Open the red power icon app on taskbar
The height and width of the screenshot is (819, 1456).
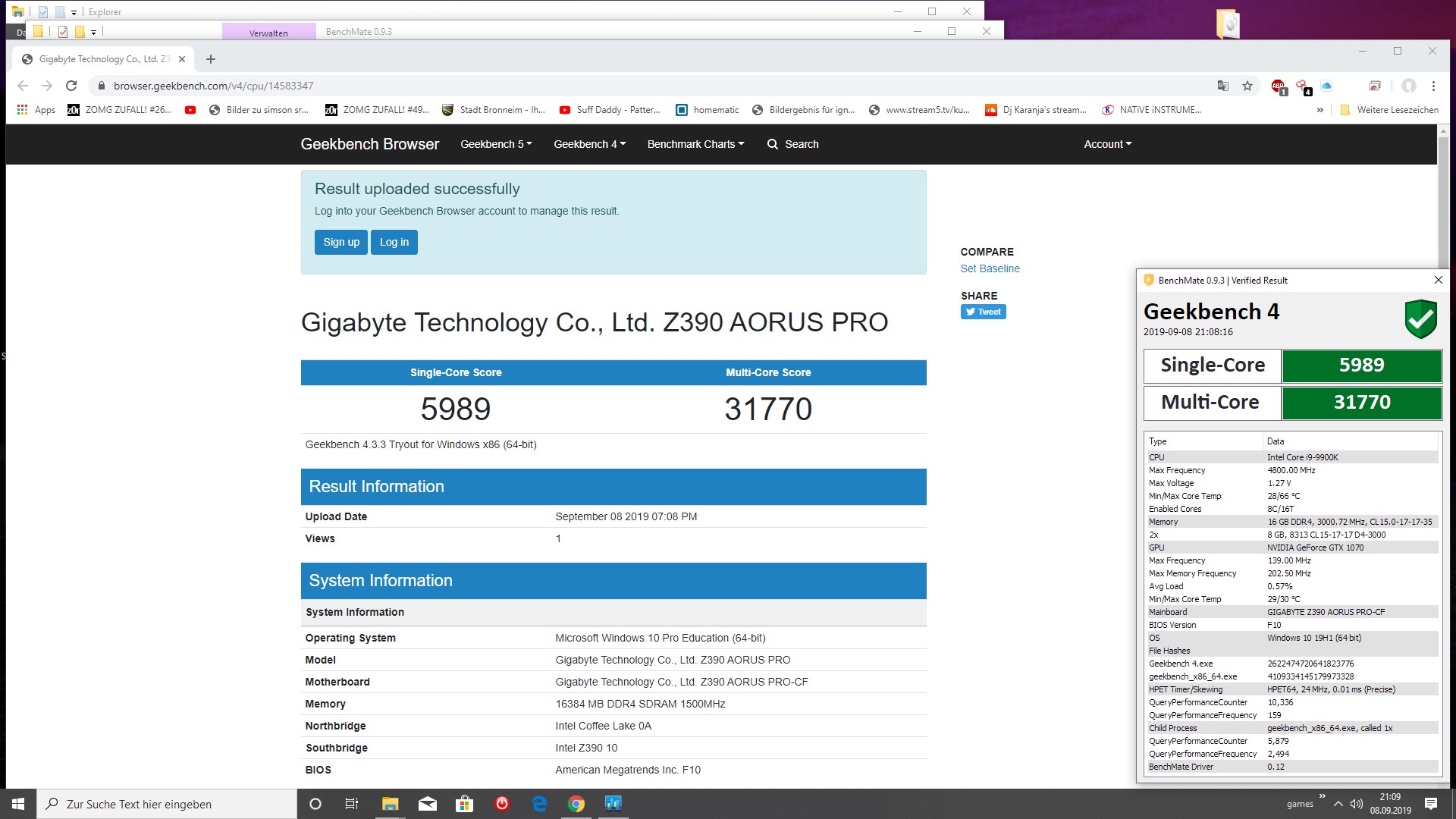[502, 804]
